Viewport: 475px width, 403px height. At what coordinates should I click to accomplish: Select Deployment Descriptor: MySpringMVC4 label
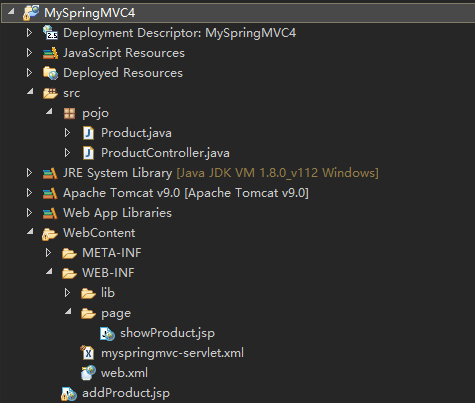point(179,33)
